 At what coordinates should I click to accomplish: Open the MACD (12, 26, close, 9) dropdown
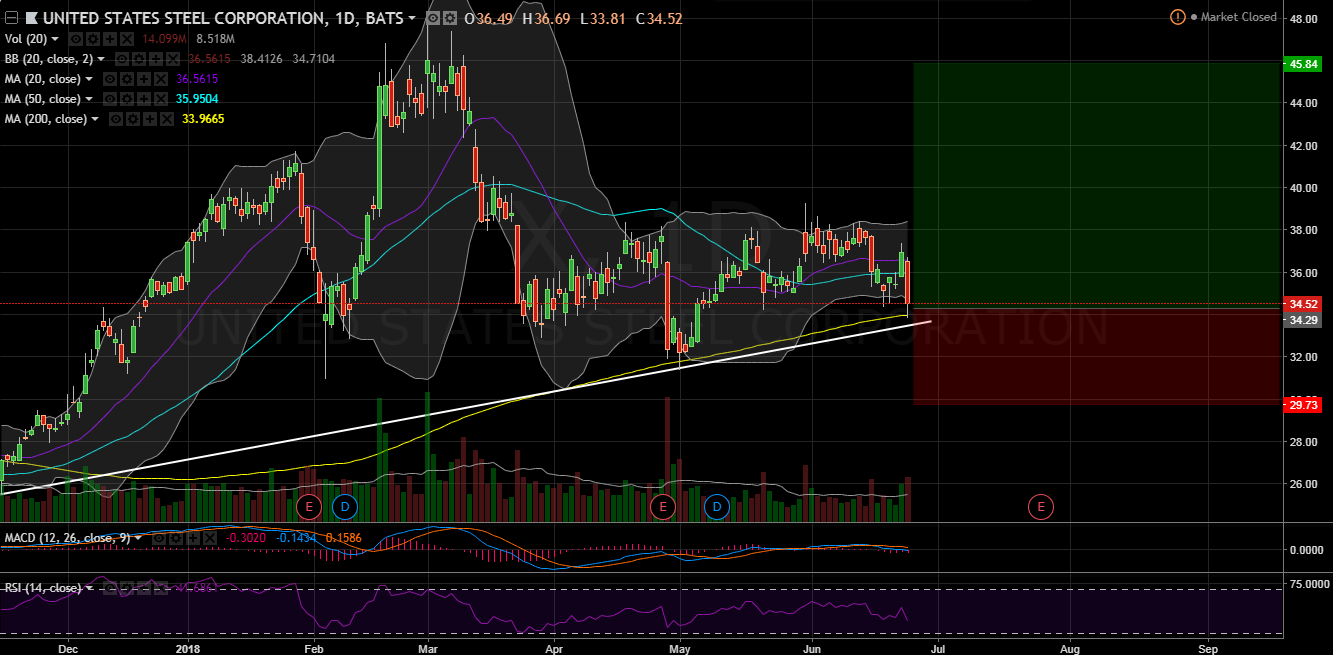click(x=138, y=538)
